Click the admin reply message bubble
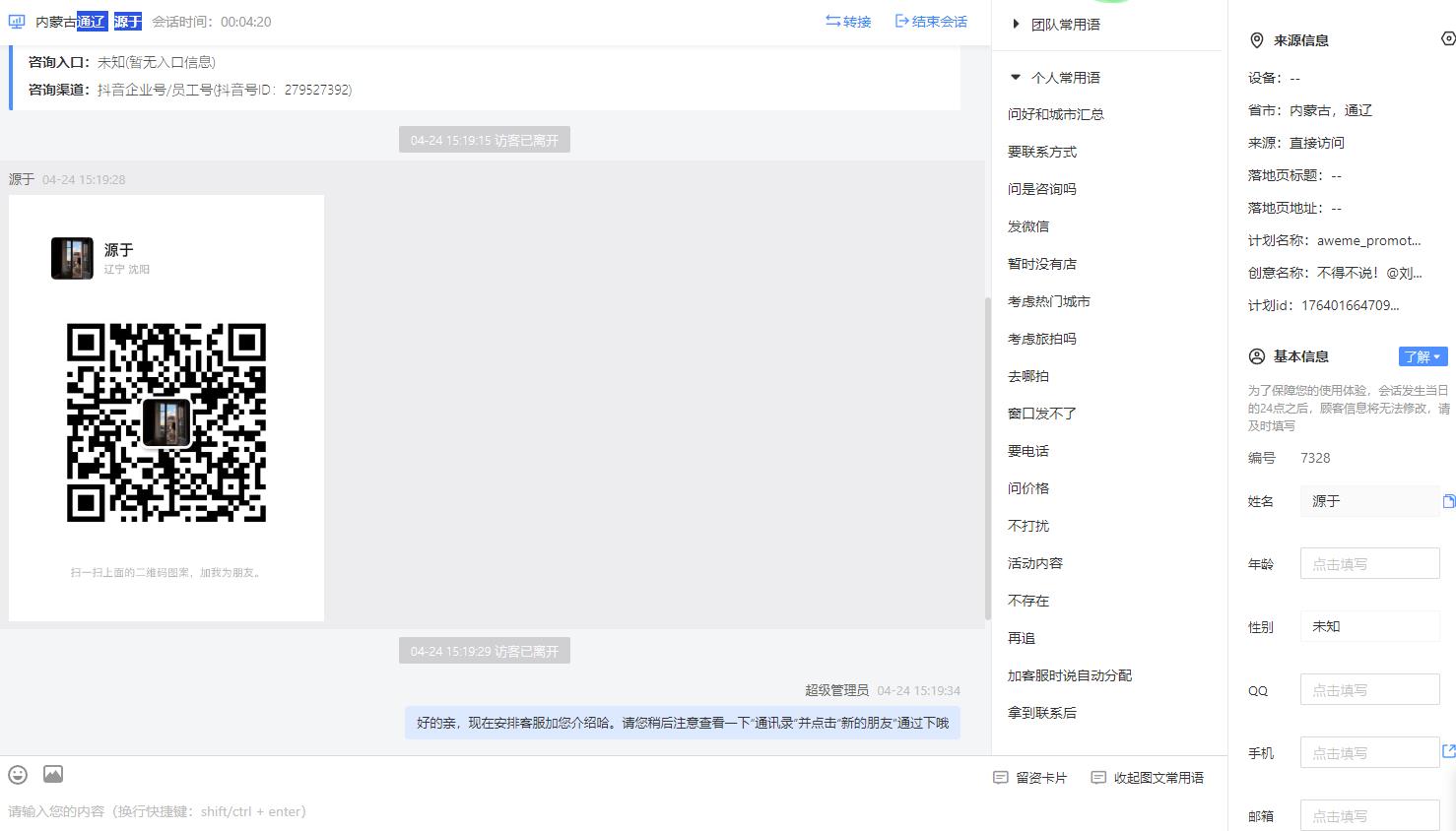Viewport: 1456px width, 831px height. tap(683, 723)
